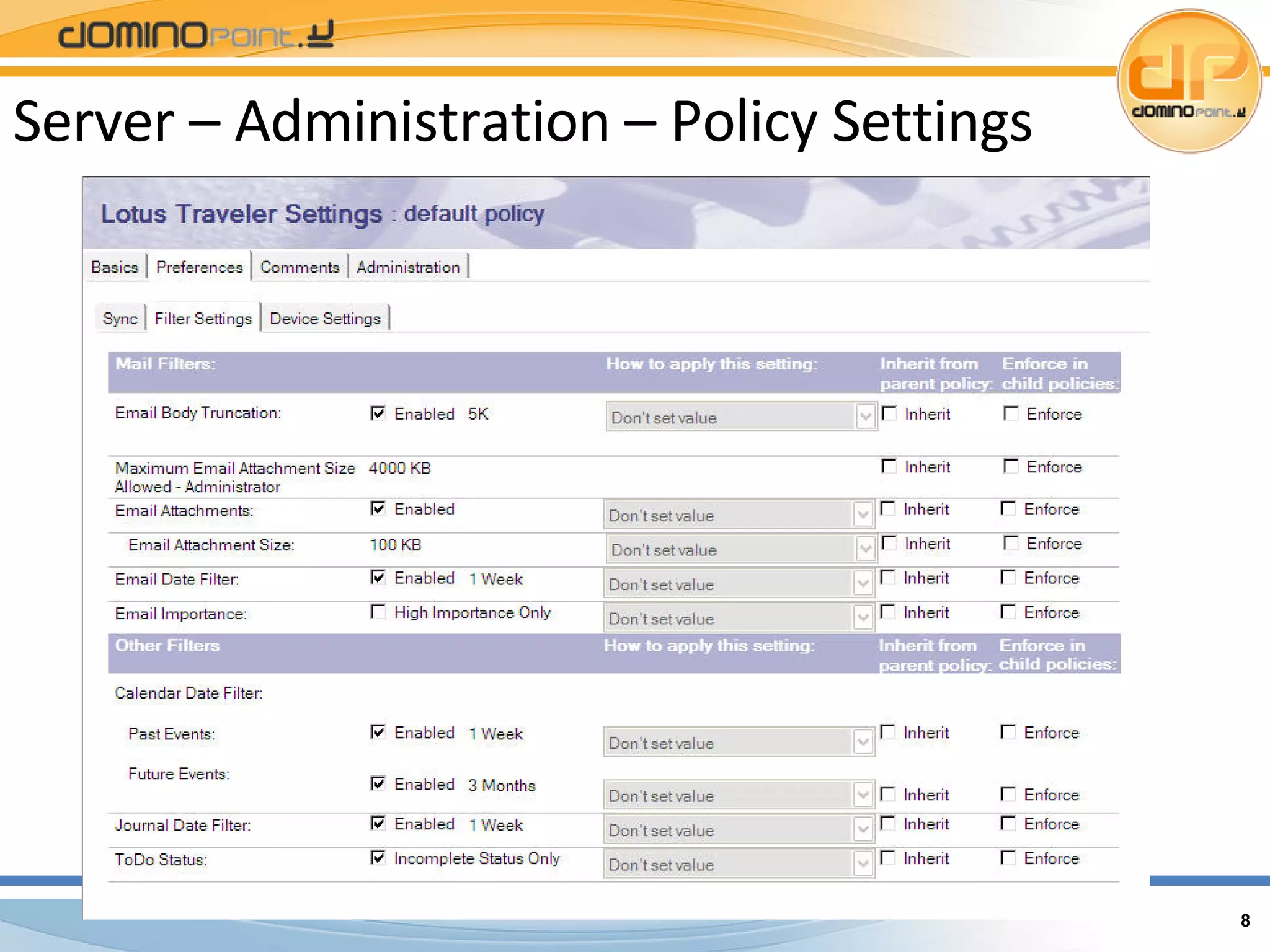Click the 1 Week Past Events value
Viewport: 1270px width, 952px height.
click(x=496, y=734)
